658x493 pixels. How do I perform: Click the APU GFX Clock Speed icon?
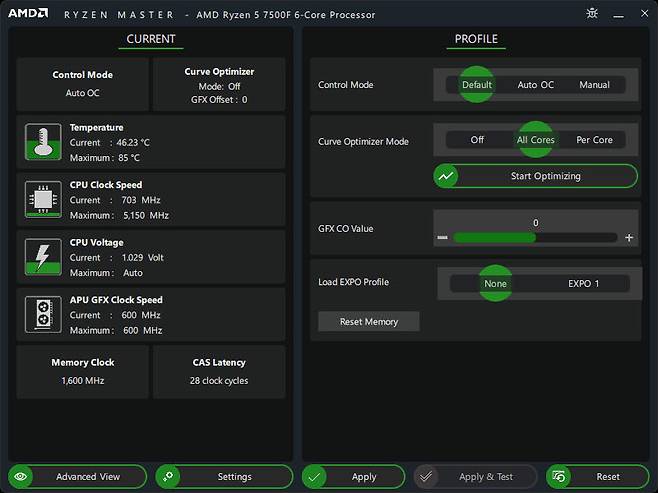coord(43,314)
